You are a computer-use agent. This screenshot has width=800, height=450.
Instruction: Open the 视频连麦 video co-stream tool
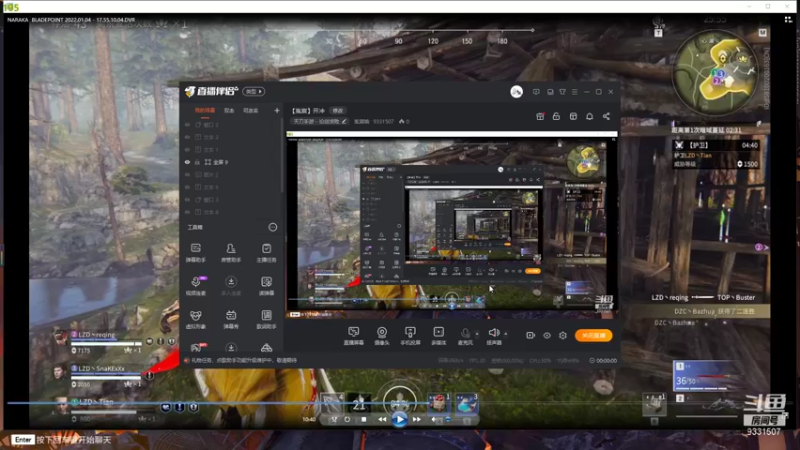(x=195, y=286)
